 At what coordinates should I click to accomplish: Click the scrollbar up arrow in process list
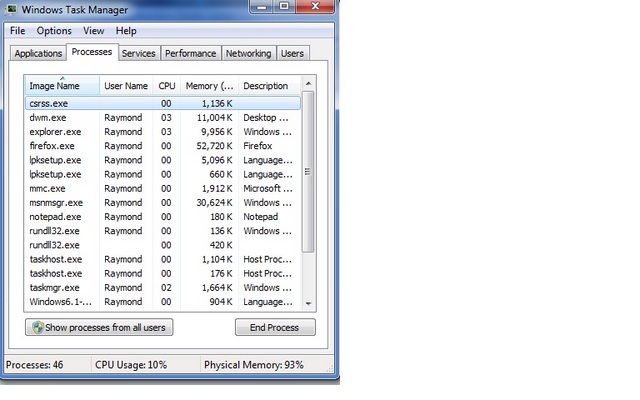tap(309, 84)
